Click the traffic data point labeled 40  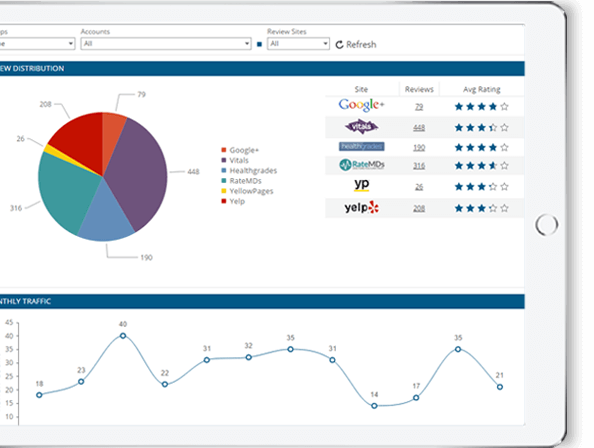pyautogui.click(x=123, y=336)
